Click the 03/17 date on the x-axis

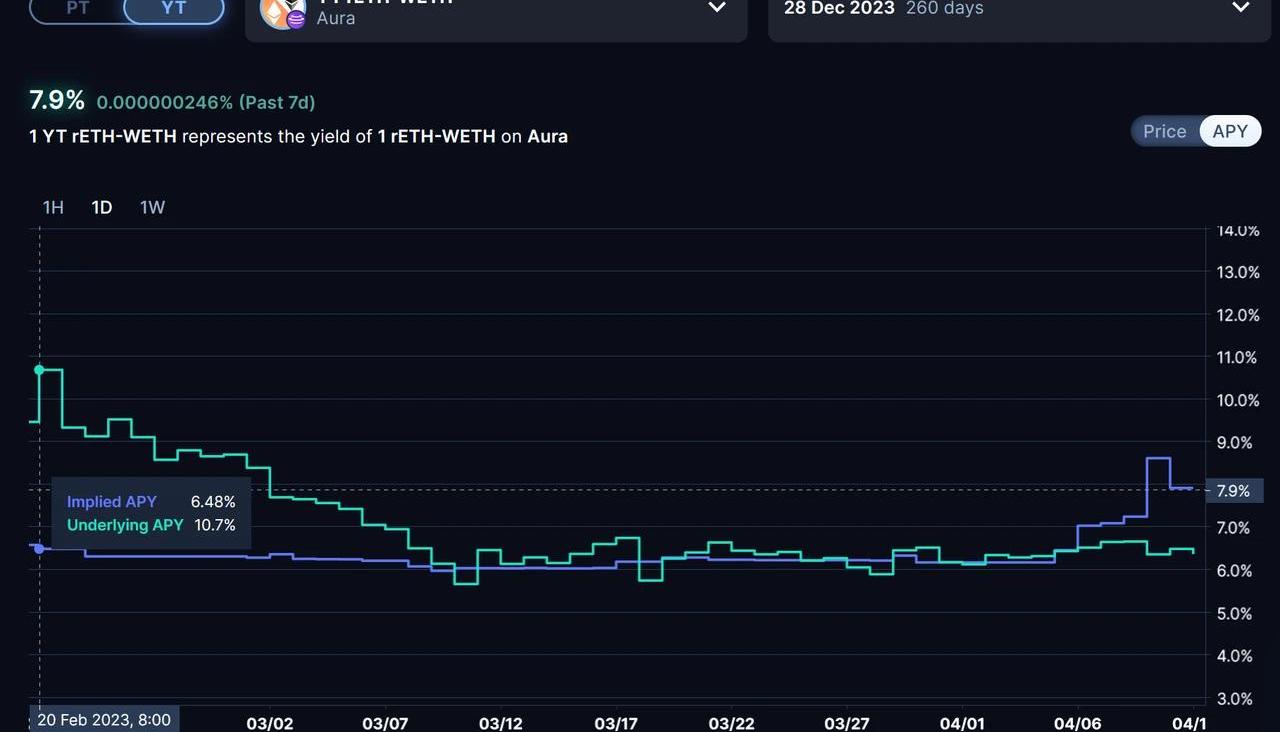pos(616,723)
